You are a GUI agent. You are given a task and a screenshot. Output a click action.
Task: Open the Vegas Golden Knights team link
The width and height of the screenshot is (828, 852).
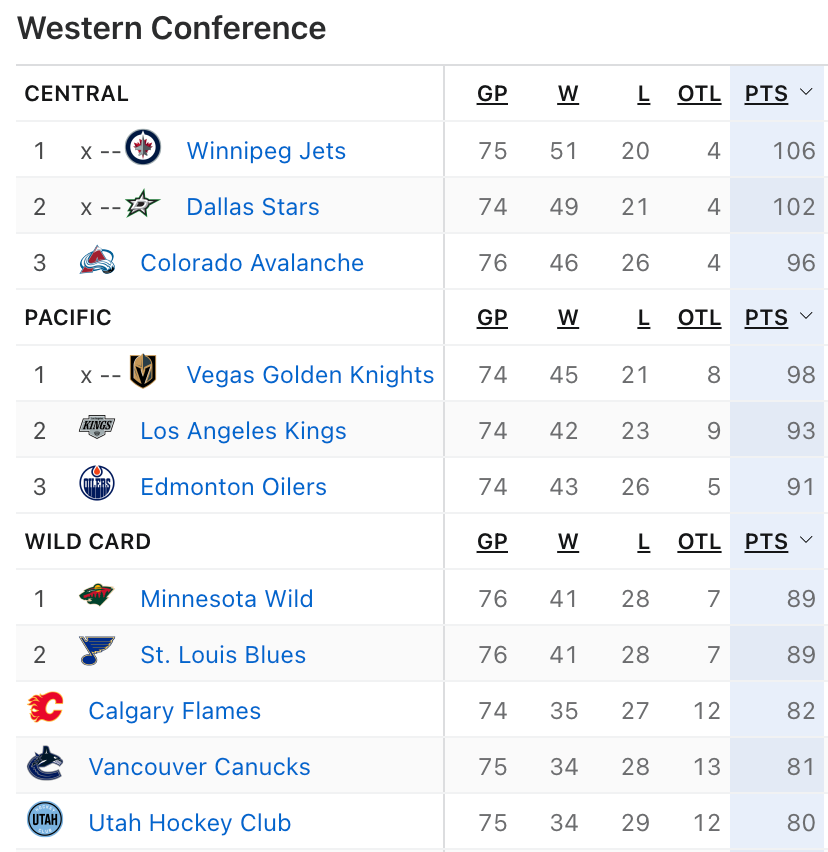310,374
